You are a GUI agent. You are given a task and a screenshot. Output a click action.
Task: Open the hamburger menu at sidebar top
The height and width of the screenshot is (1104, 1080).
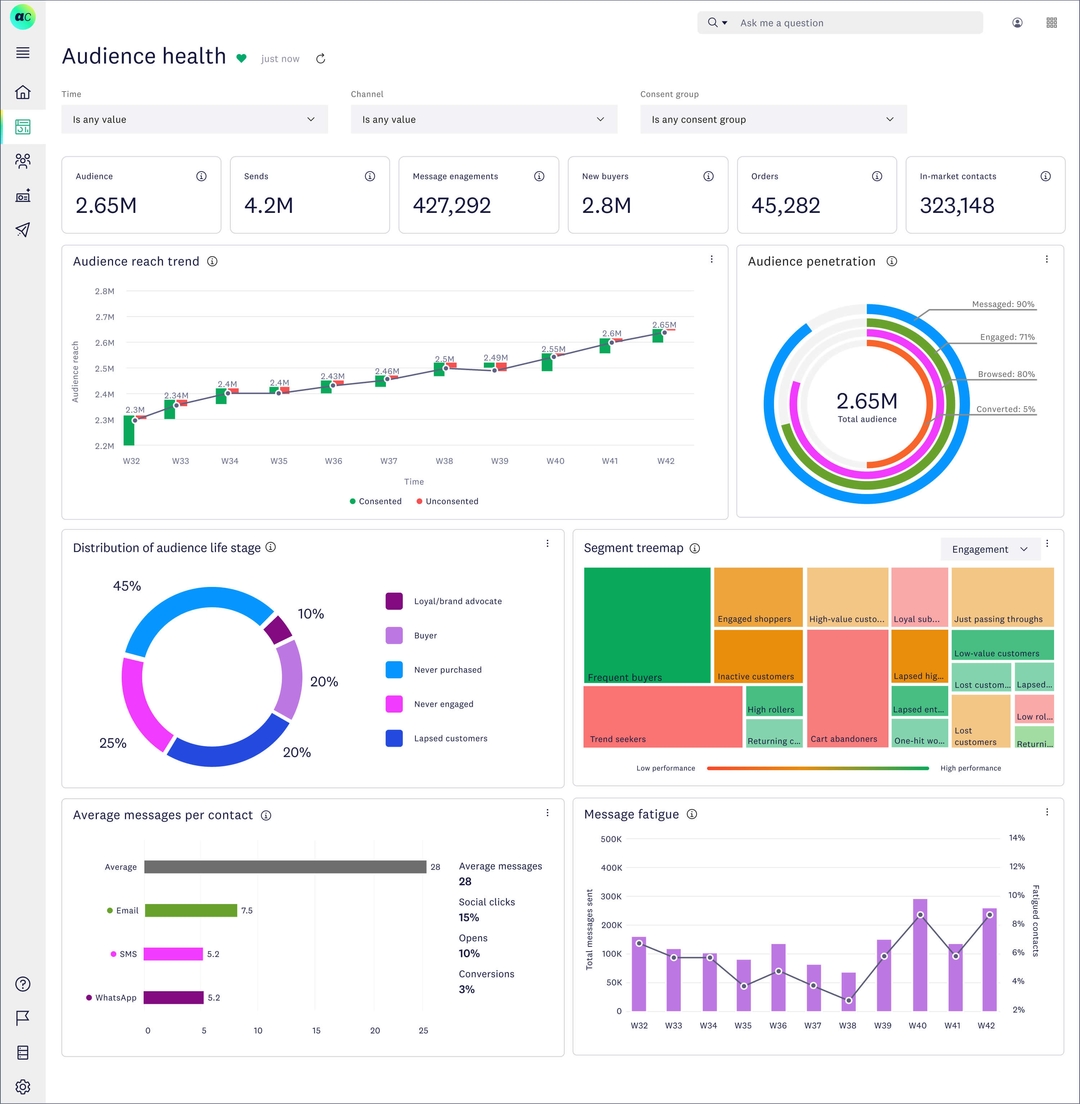pyautogui.click(x=22, y=53)
